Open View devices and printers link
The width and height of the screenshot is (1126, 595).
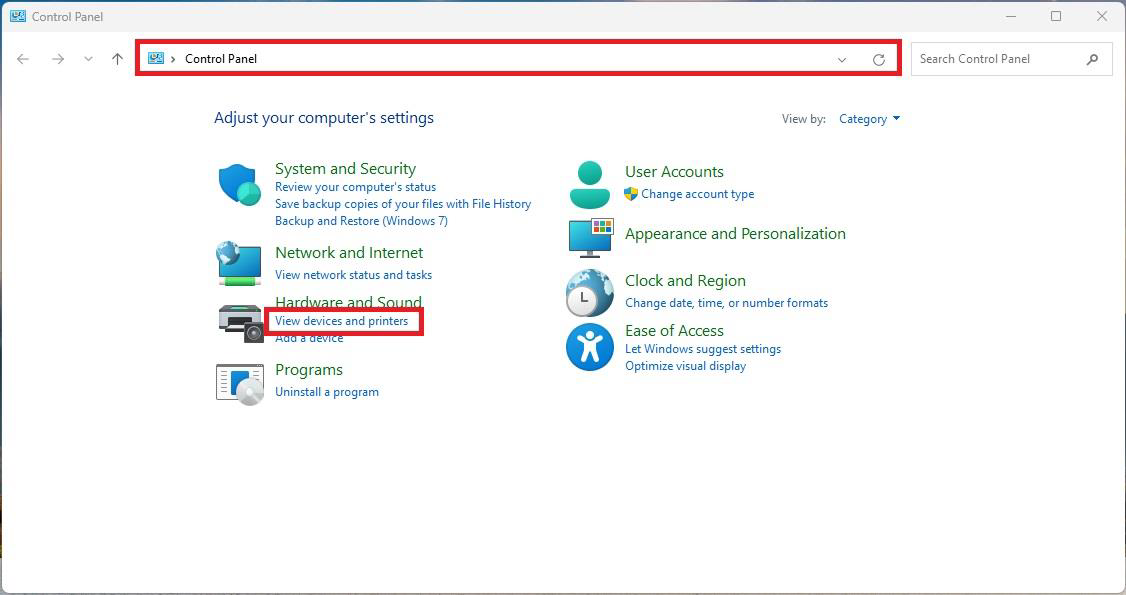click(341, 321)
